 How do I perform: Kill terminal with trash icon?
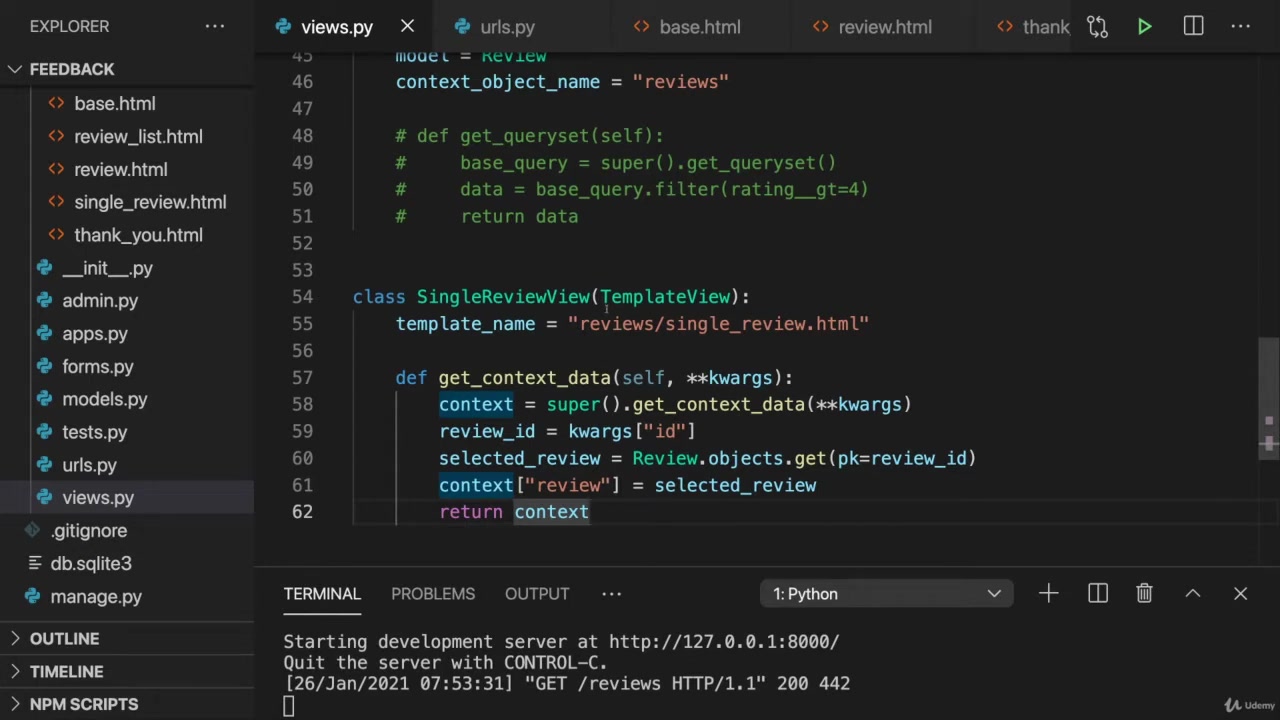[x=1145, y=594]
